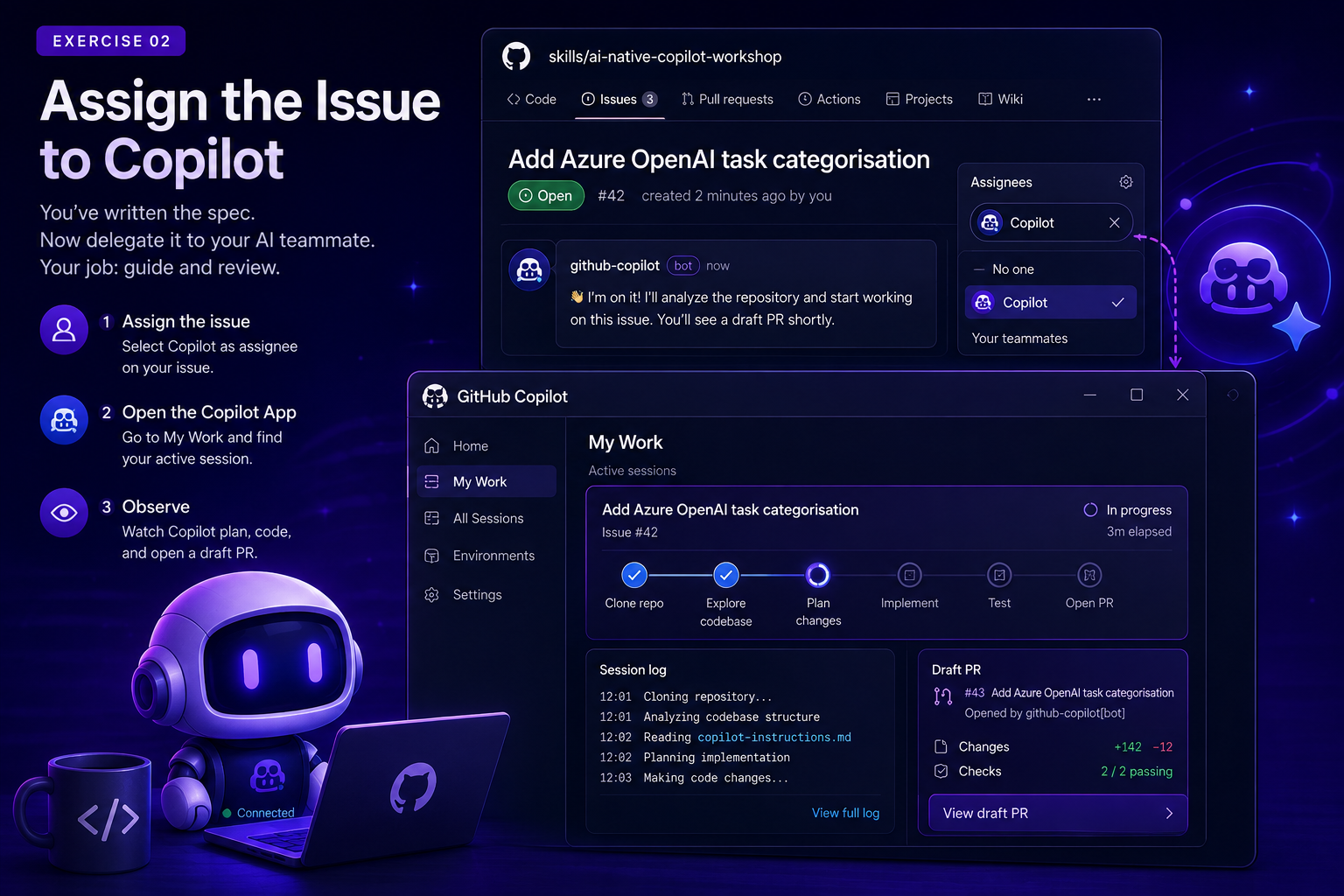
Task: Open Settings in the Copilot app sidebar
Action: (x=486, y=595)
